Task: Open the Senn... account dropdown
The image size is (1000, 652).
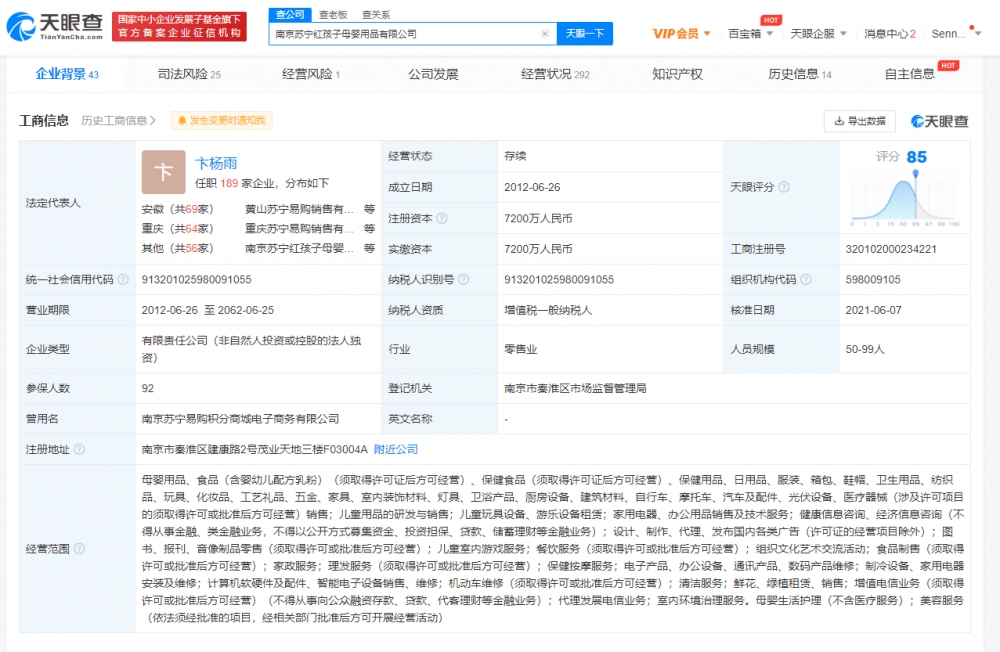Action: (x=956, y=34)
